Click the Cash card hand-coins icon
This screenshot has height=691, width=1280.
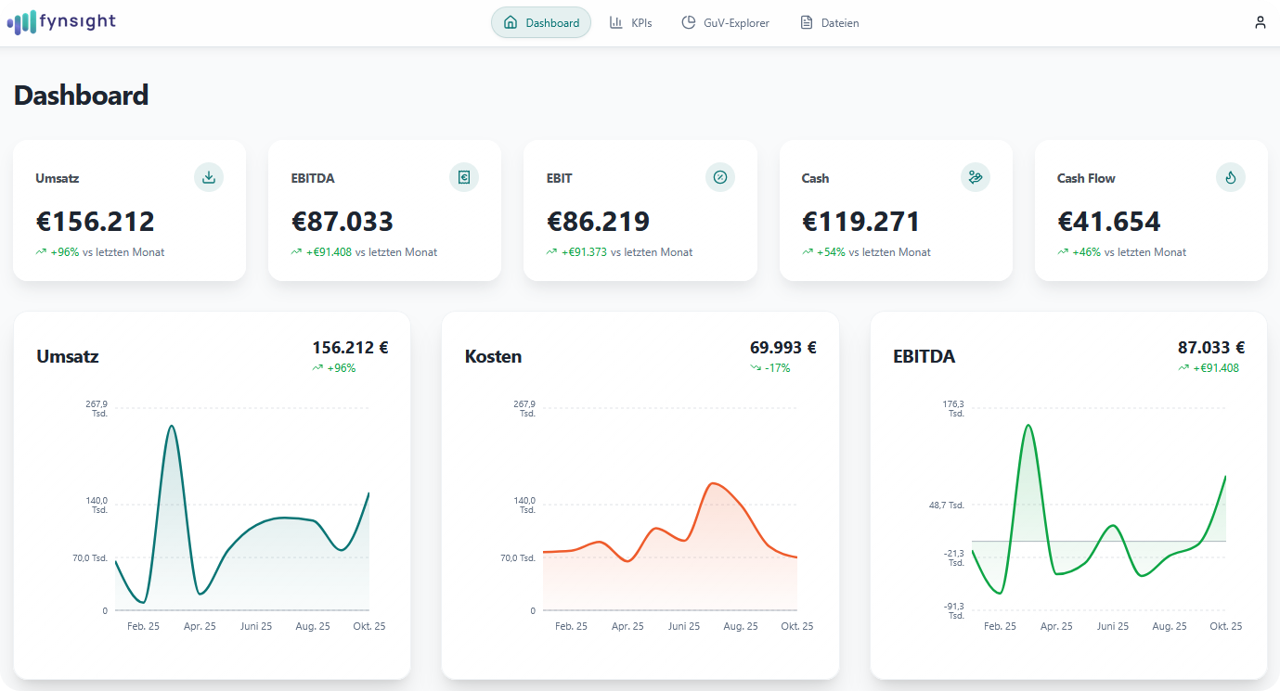pyautogui.click(x=975, y=177)
